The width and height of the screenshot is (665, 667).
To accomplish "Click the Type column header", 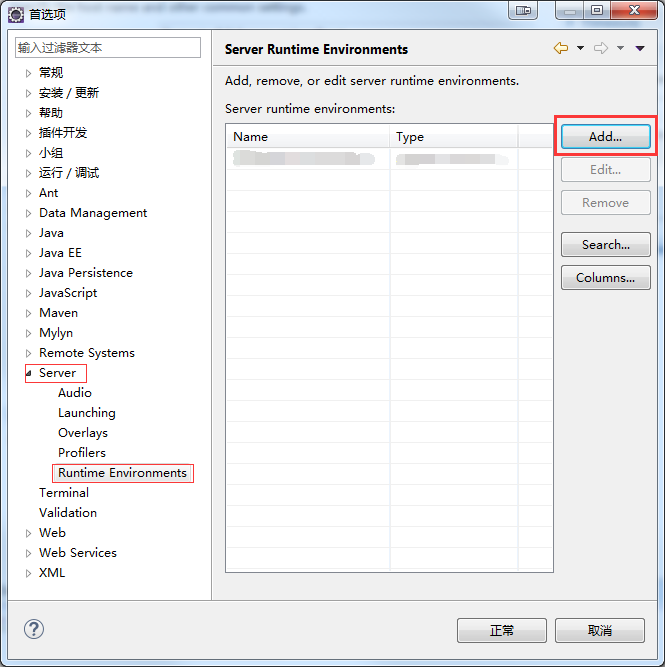I will click(x=452, y=137).
